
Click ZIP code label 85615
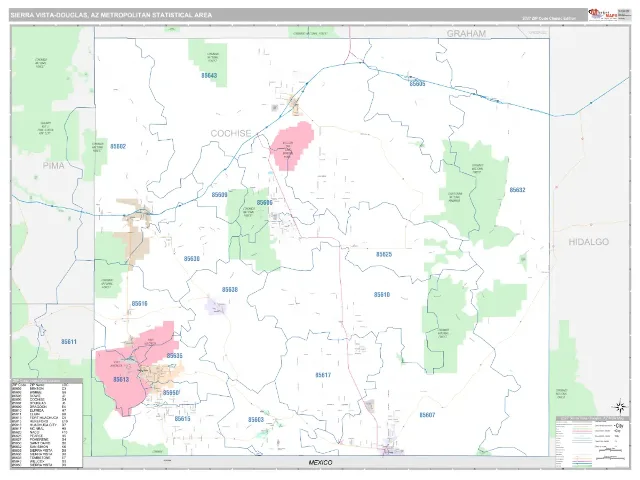click(x=182, y=419)
